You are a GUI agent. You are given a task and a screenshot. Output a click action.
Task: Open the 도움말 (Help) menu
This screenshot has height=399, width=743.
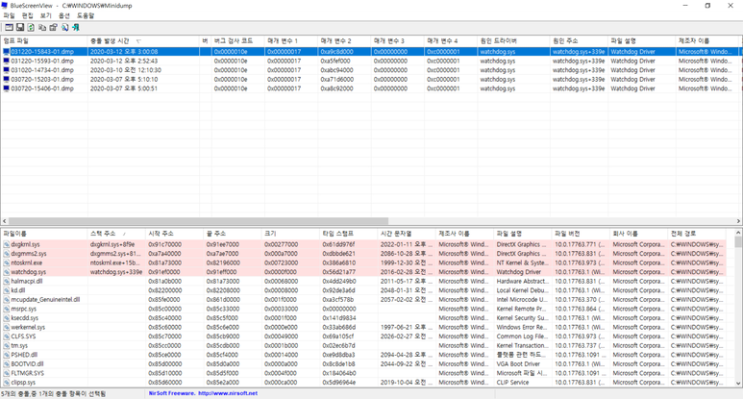pos(86,16)
